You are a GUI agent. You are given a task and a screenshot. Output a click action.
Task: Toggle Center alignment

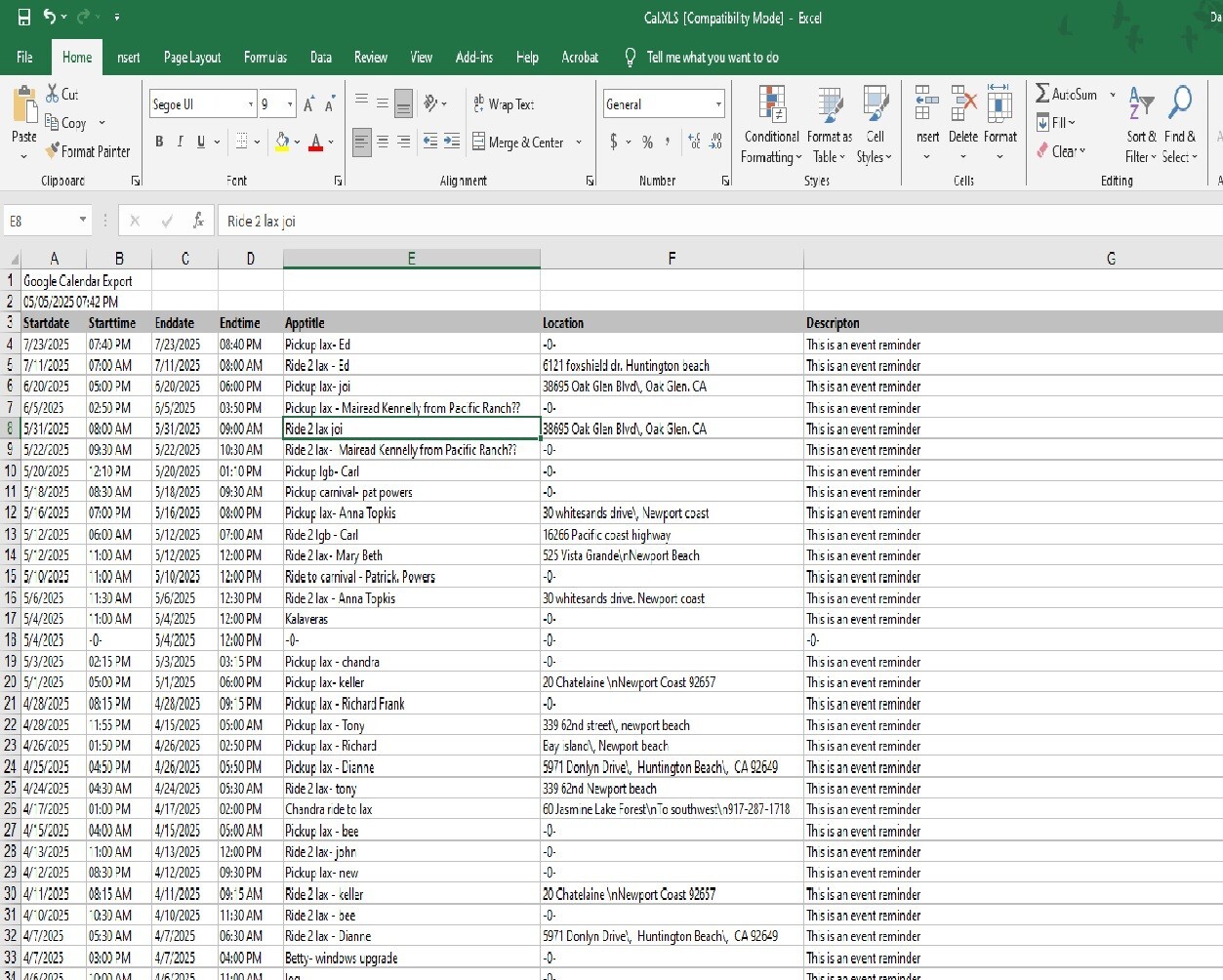[383, 142]
